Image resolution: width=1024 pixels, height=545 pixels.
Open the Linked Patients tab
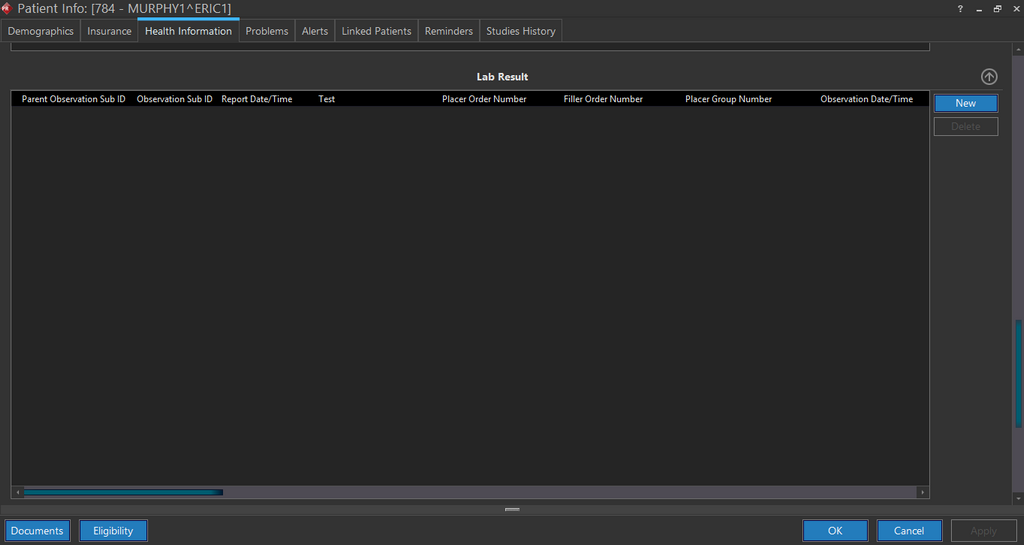[376, 31]
